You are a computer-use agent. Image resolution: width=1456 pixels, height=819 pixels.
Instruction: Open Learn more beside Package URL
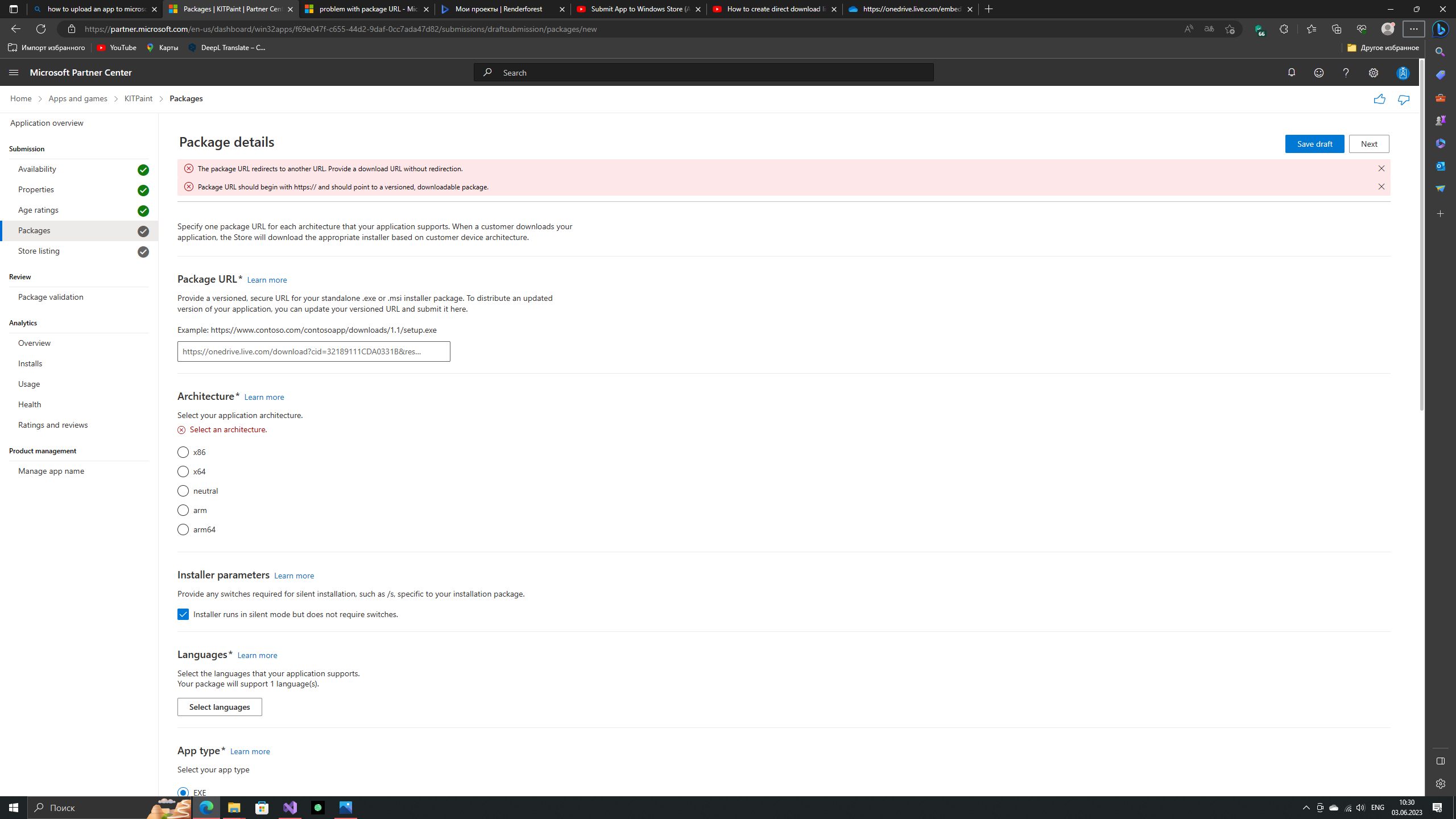click(266, 279)
